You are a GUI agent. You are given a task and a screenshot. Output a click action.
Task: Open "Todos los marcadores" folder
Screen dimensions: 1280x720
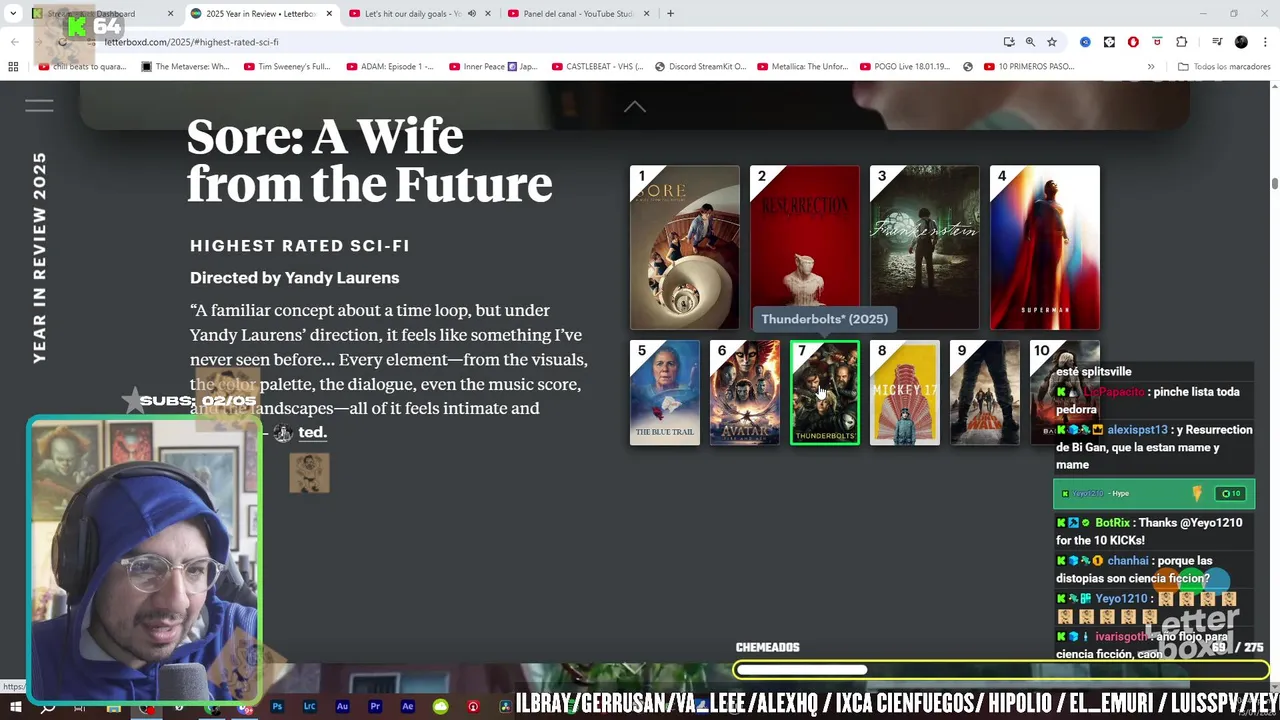click(x=1224, y=67)
